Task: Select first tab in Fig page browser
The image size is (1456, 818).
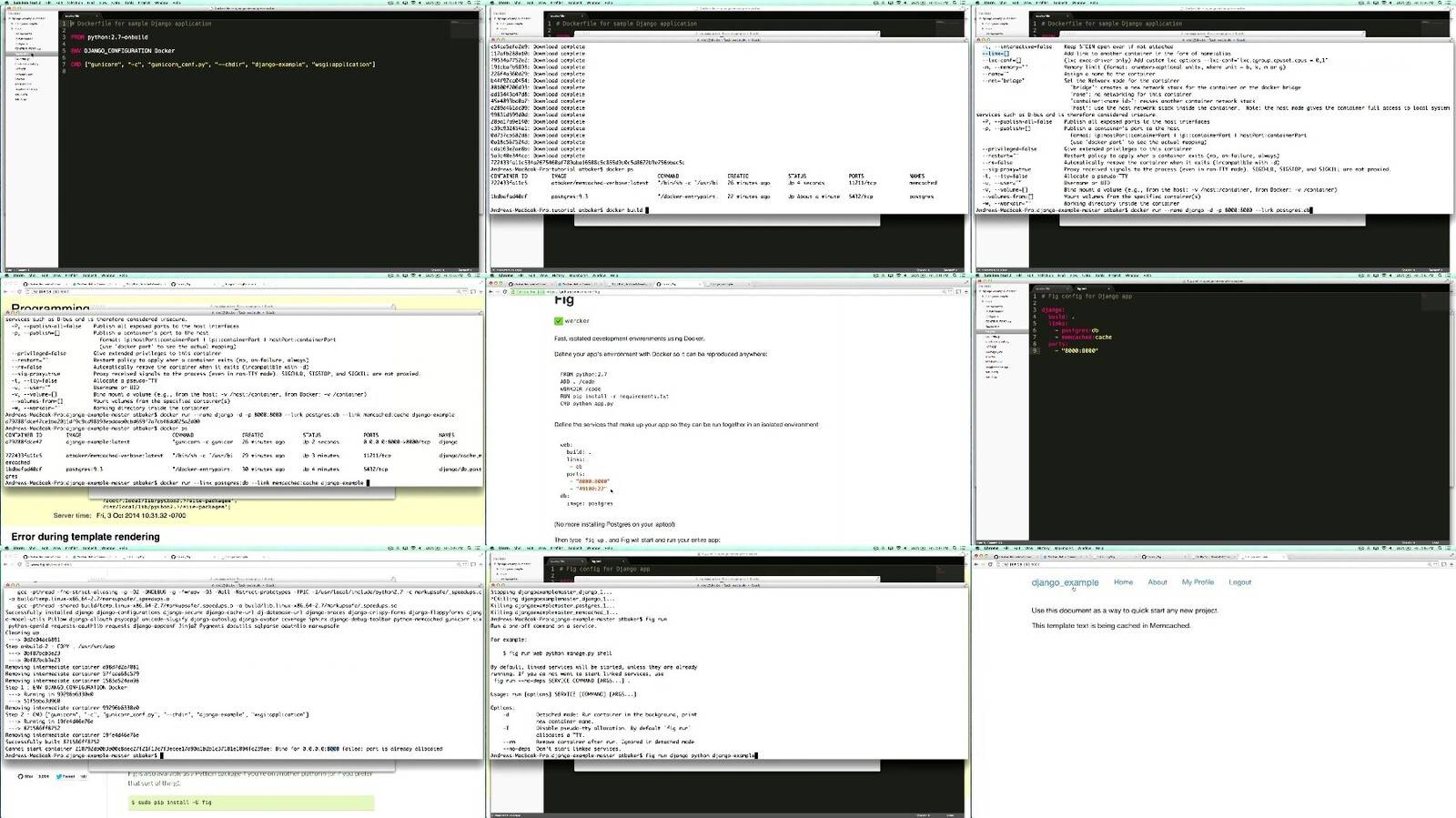Action: click(x=532, y=284)
